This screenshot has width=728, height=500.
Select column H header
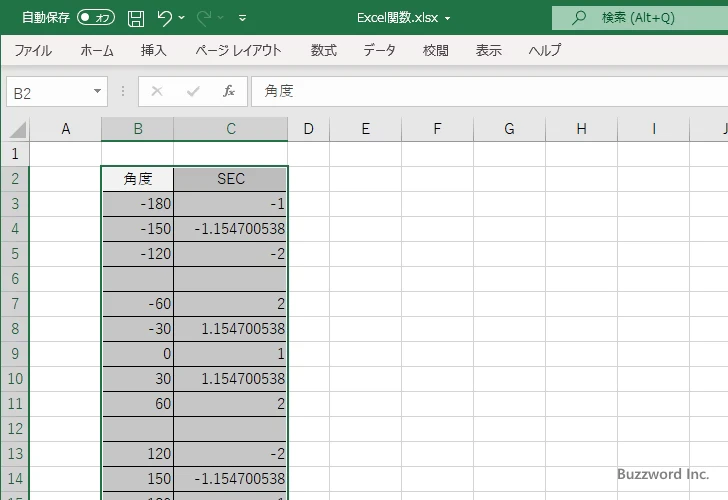tap(581, 129)
